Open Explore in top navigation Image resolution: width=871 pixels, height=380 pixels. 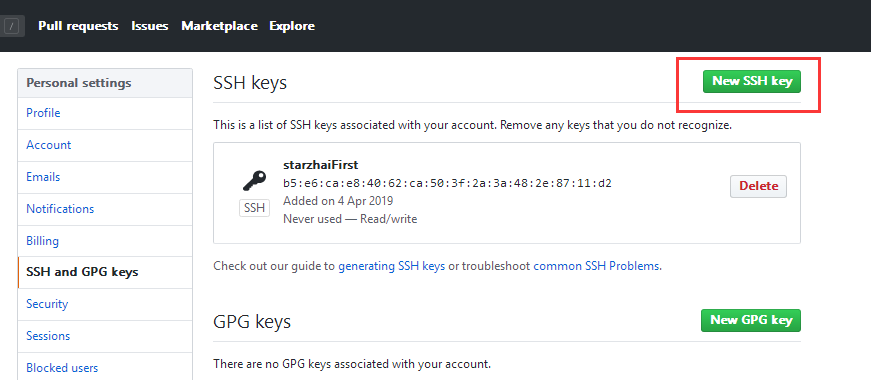292,26
